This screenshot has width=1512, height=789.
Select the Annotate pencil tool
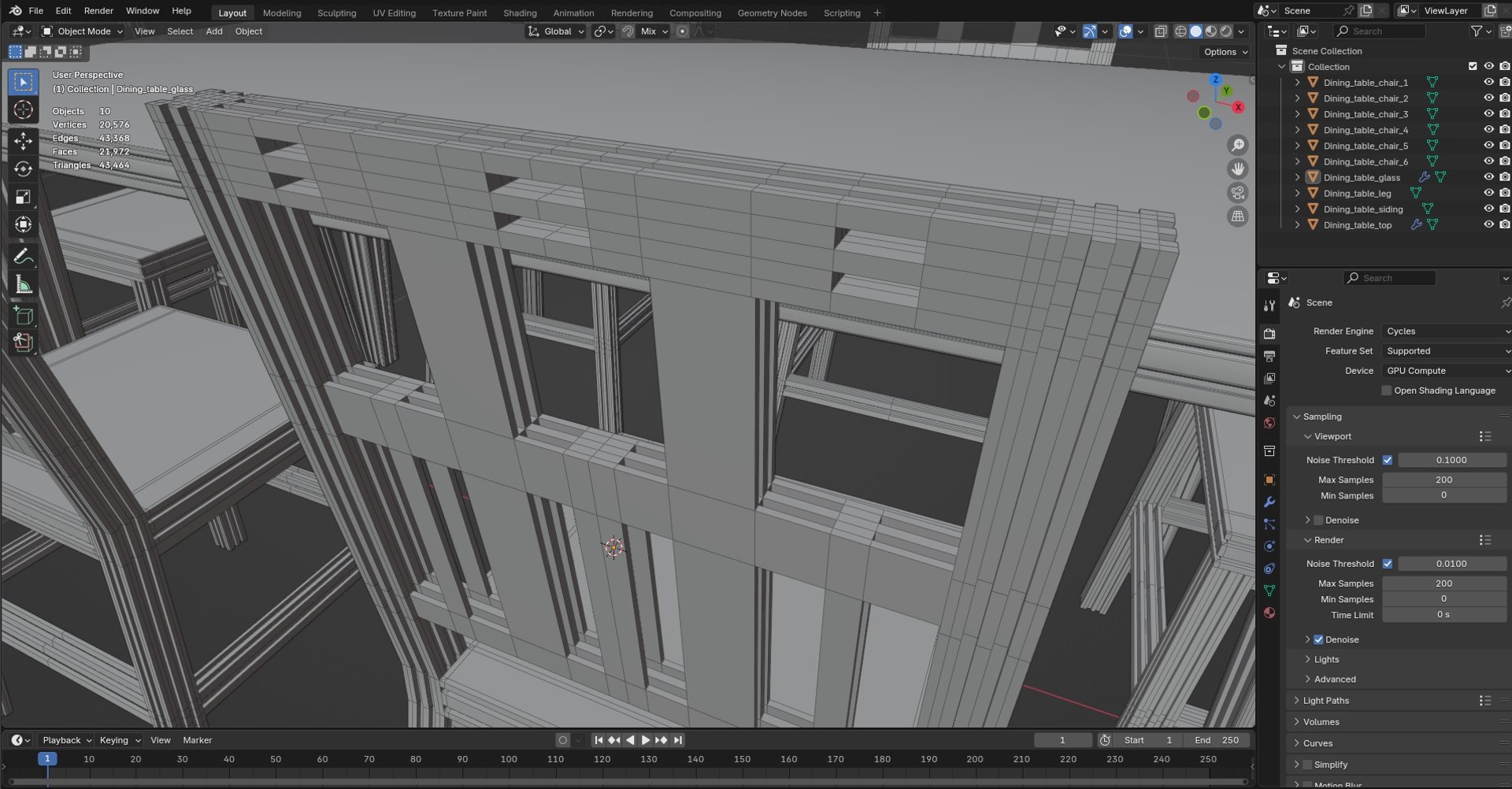click(23, 257)
